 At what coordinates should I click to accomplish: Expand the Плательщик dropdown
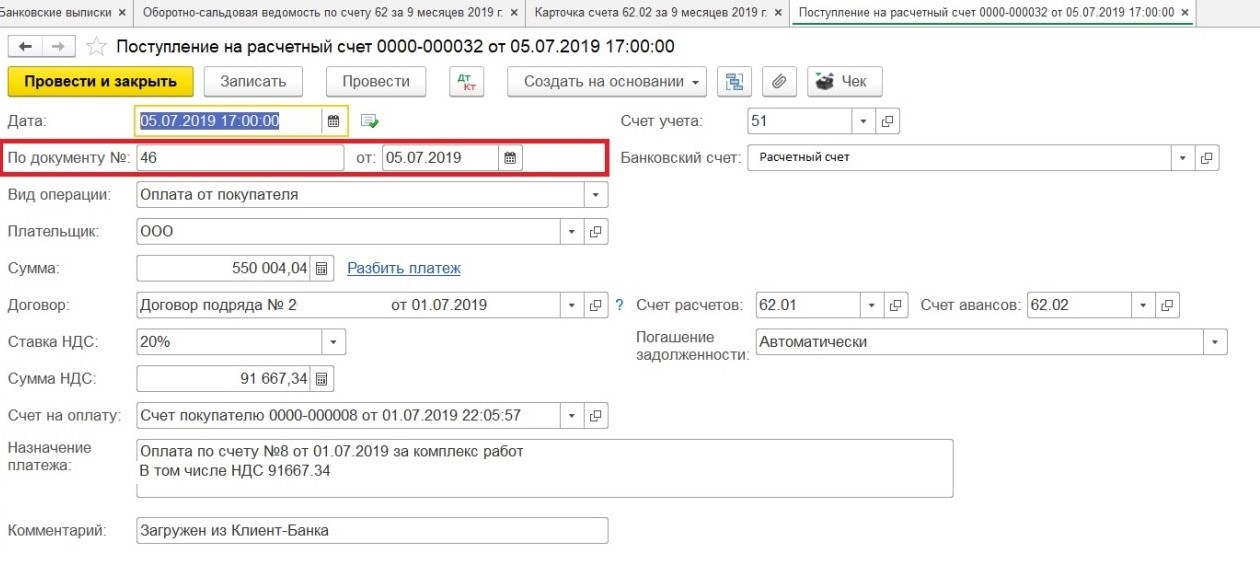[x=572, y=231]
